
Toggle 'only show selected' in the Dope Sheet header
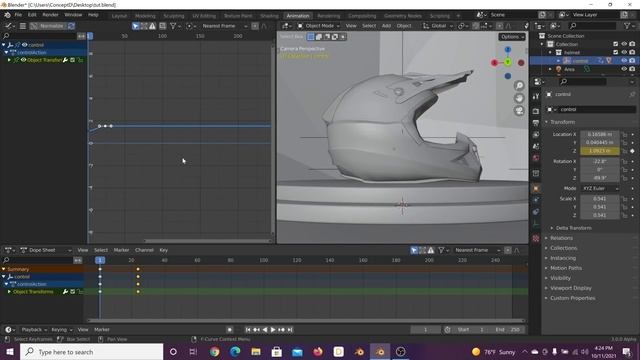(414, 250)
